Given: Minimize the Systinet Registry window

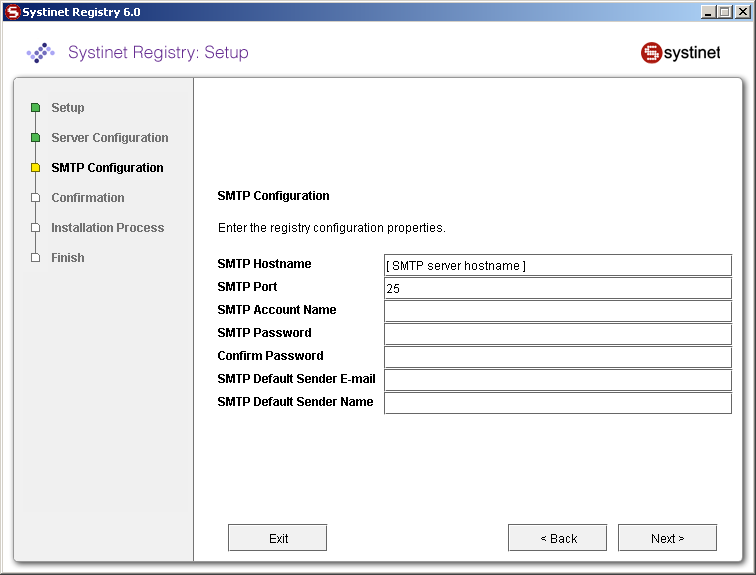Looking at the screenshot, I should click(707, 12).
